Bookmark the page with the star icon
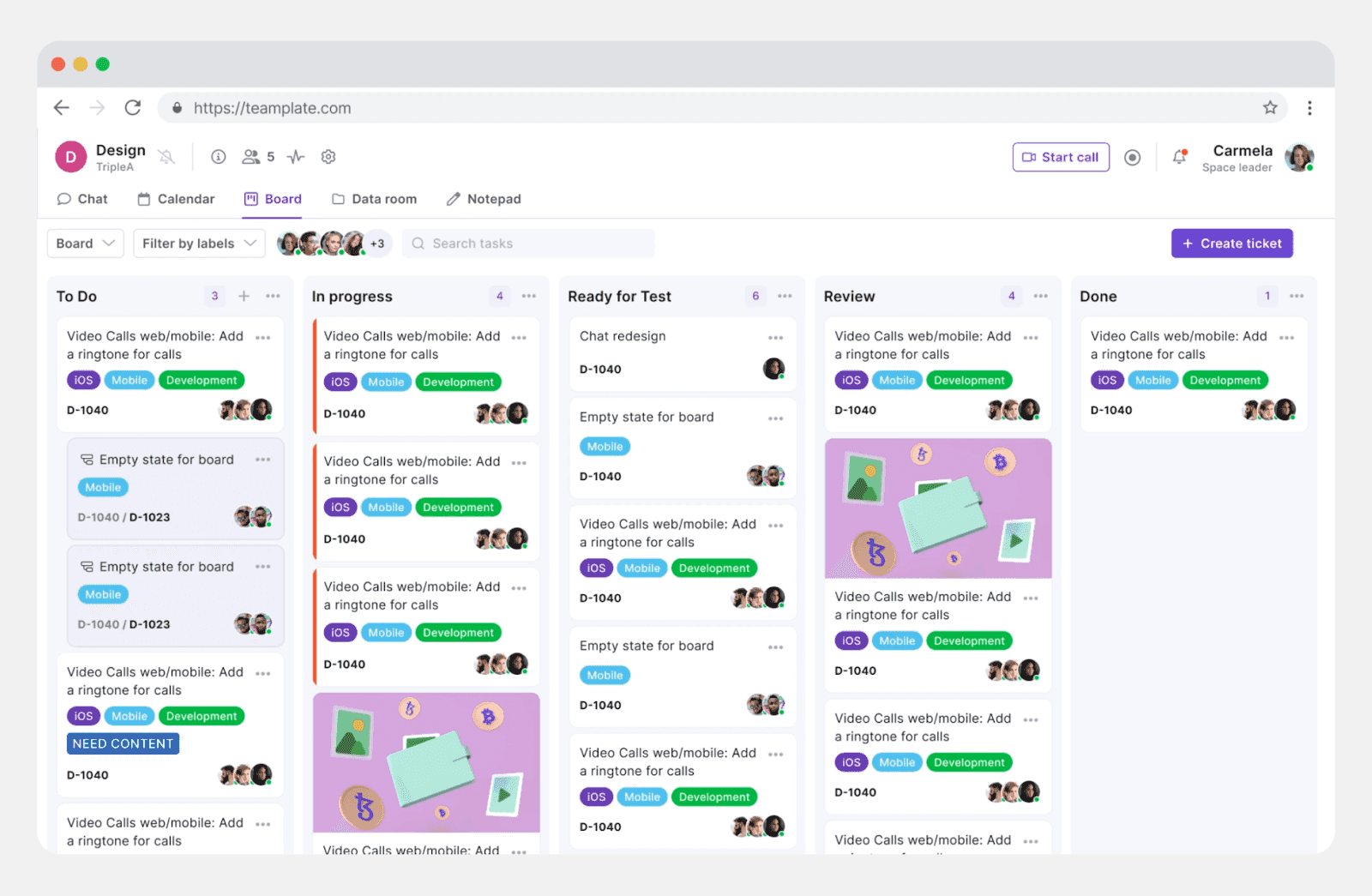This screenshot has height=896, width=1372. (x=1272, y=107)
